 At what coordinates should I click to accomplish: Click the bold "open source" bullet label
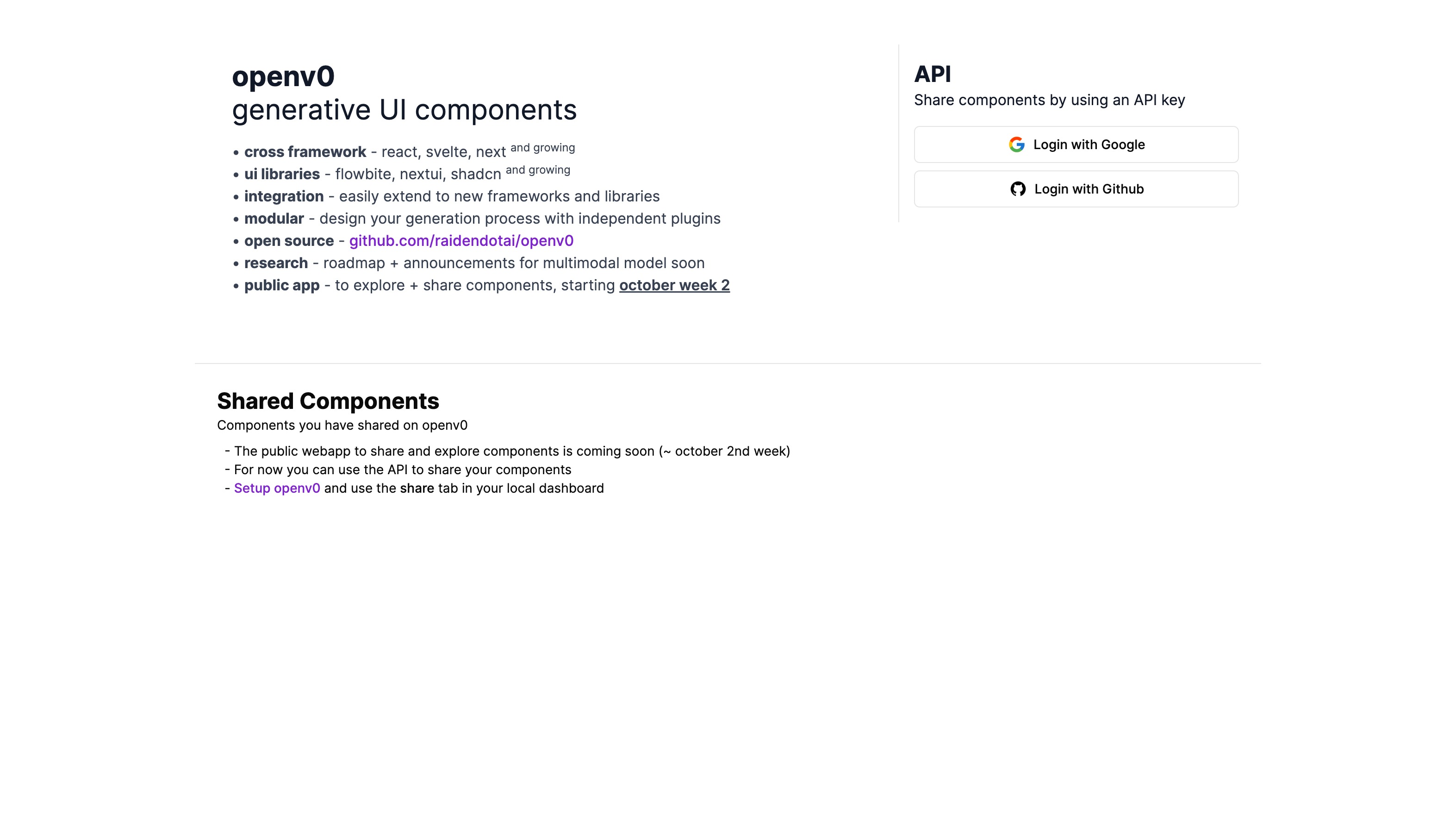[289, 241]
